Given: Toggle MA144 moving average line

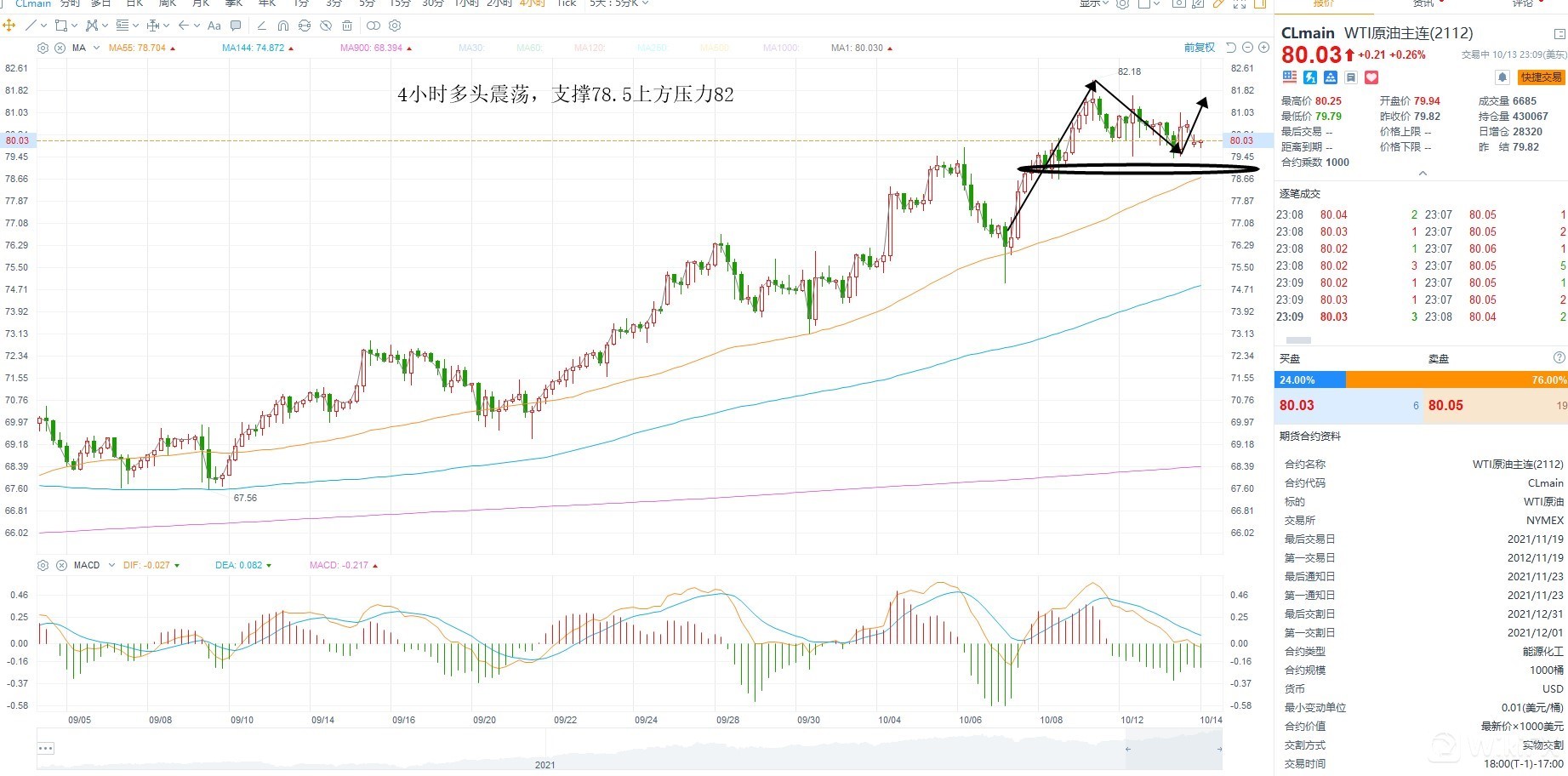Looking at the screenshot, I should tap(254, 48).
